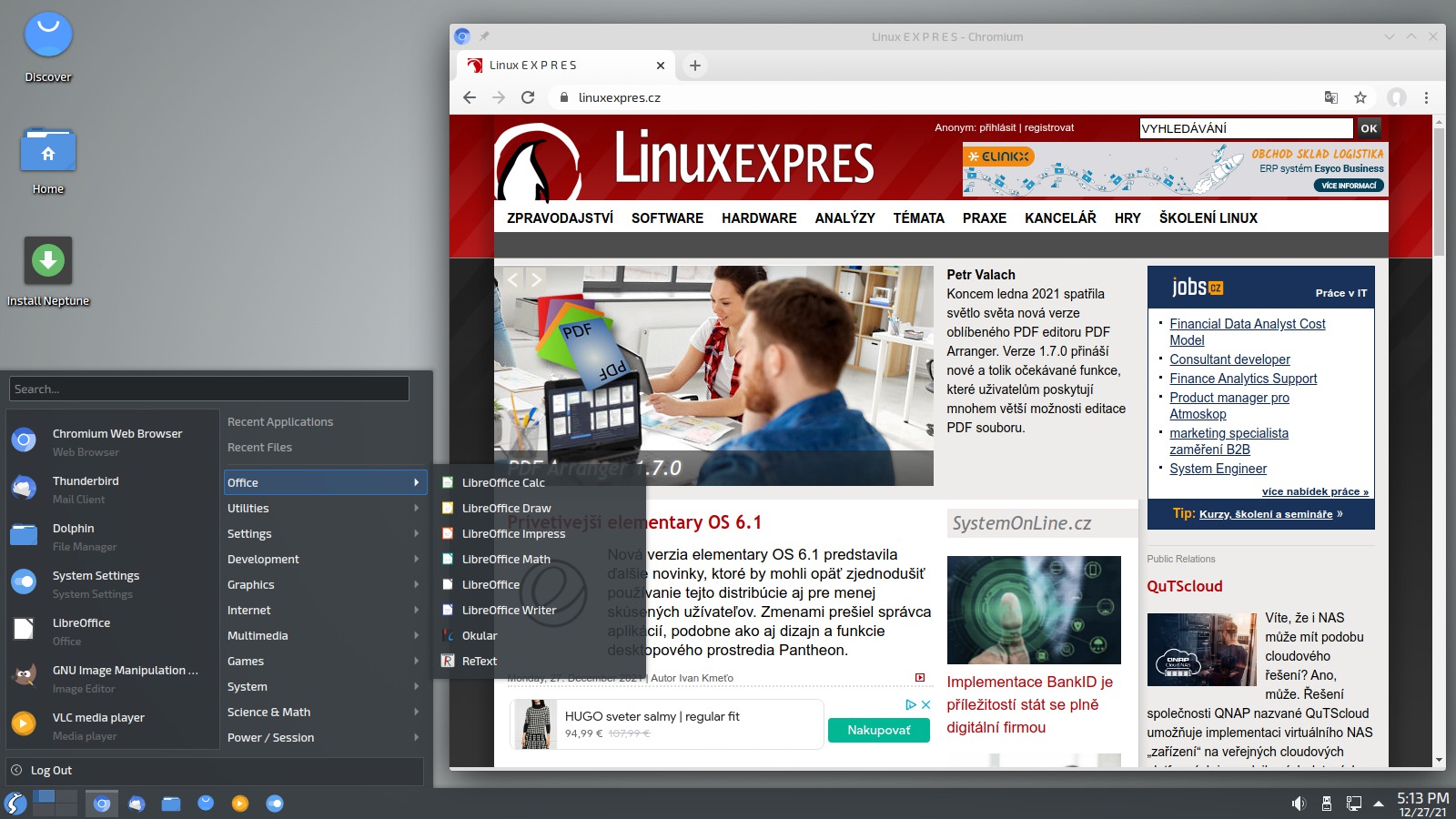Expand the Games category
The height and width of the screenshot is (819, 1456).
point(325,661)
